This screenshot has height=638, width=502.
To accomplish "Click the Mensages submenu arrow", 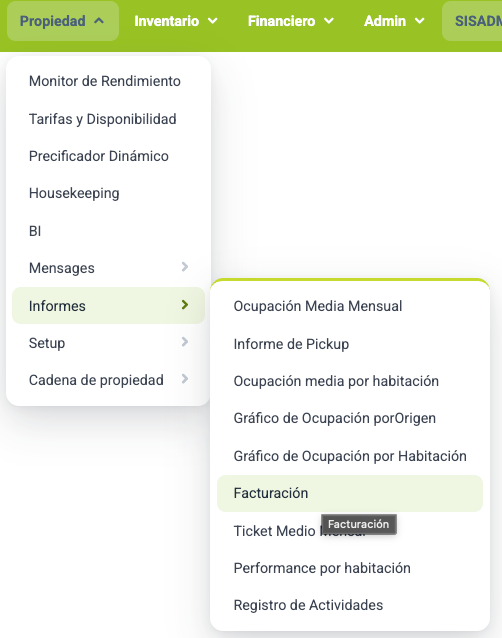I will click(185, 267).
